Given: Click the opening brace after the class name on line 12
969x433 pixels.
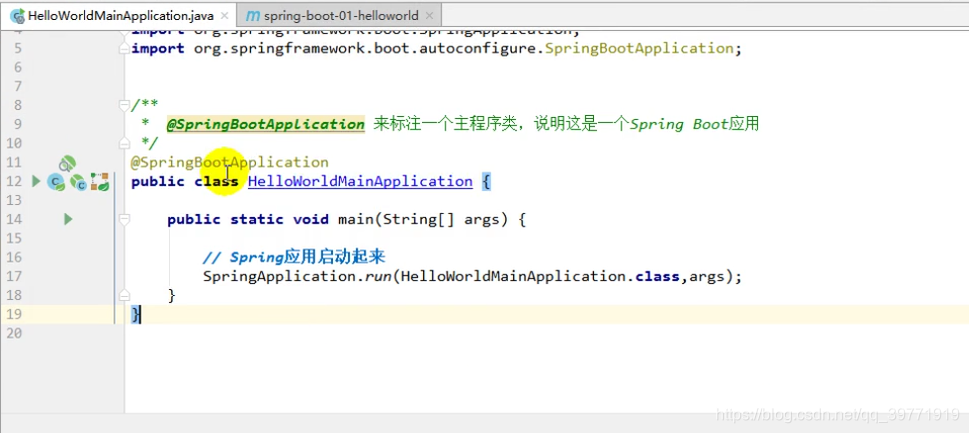Looking at the screenshot, I should click(x=486, y=182).
